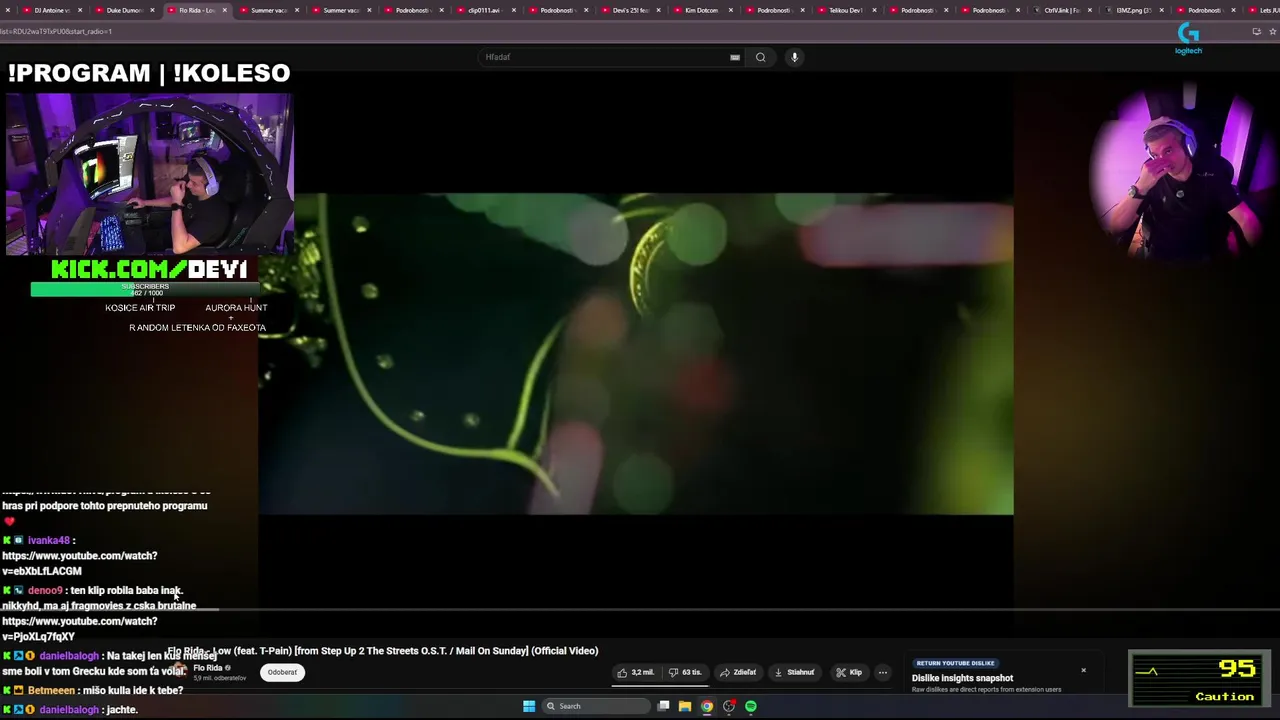Create a clip with the Klip button

click(849, 672)
